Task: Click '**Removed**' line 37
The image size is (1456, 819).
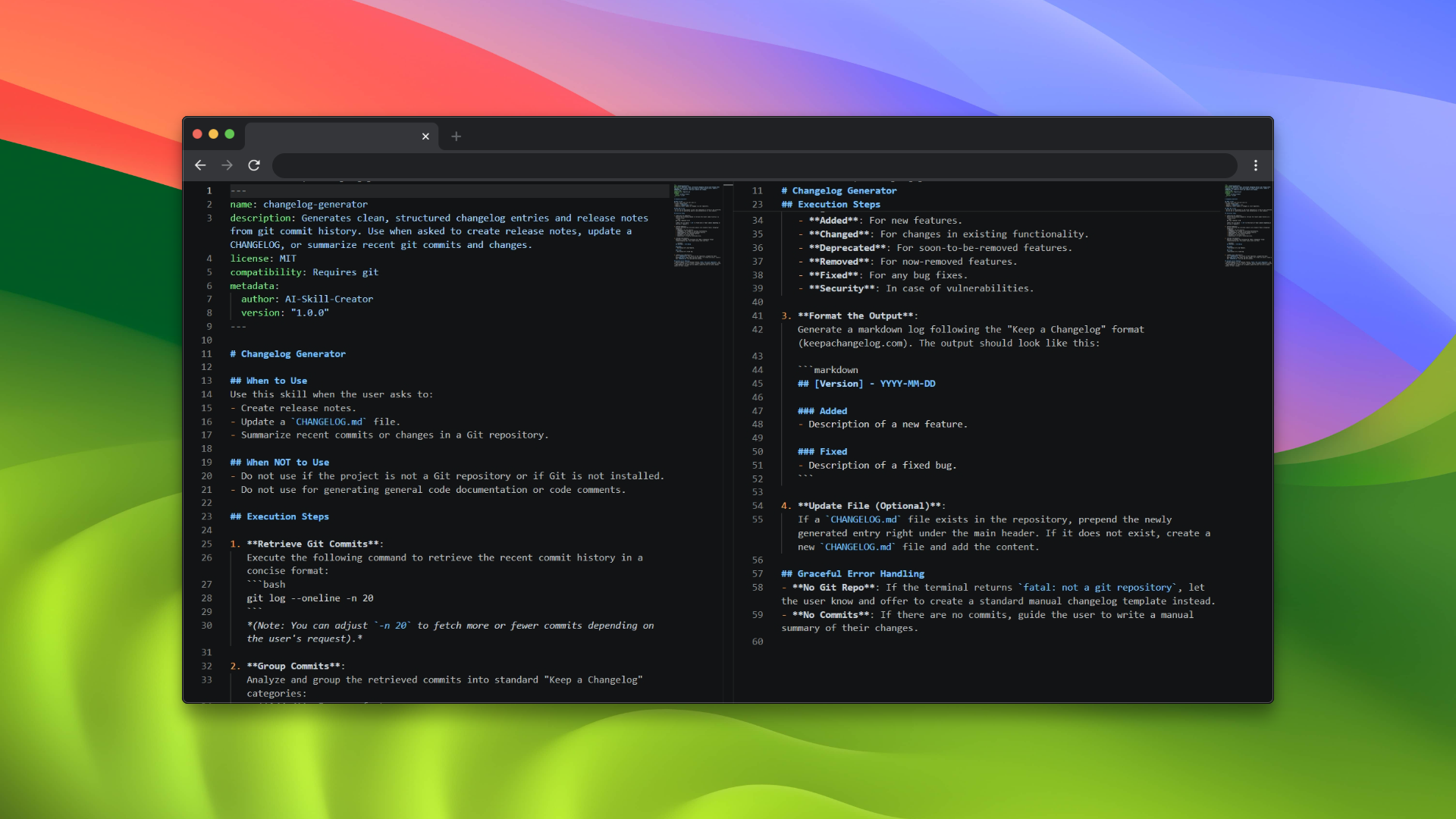Action: click(907, 262)
